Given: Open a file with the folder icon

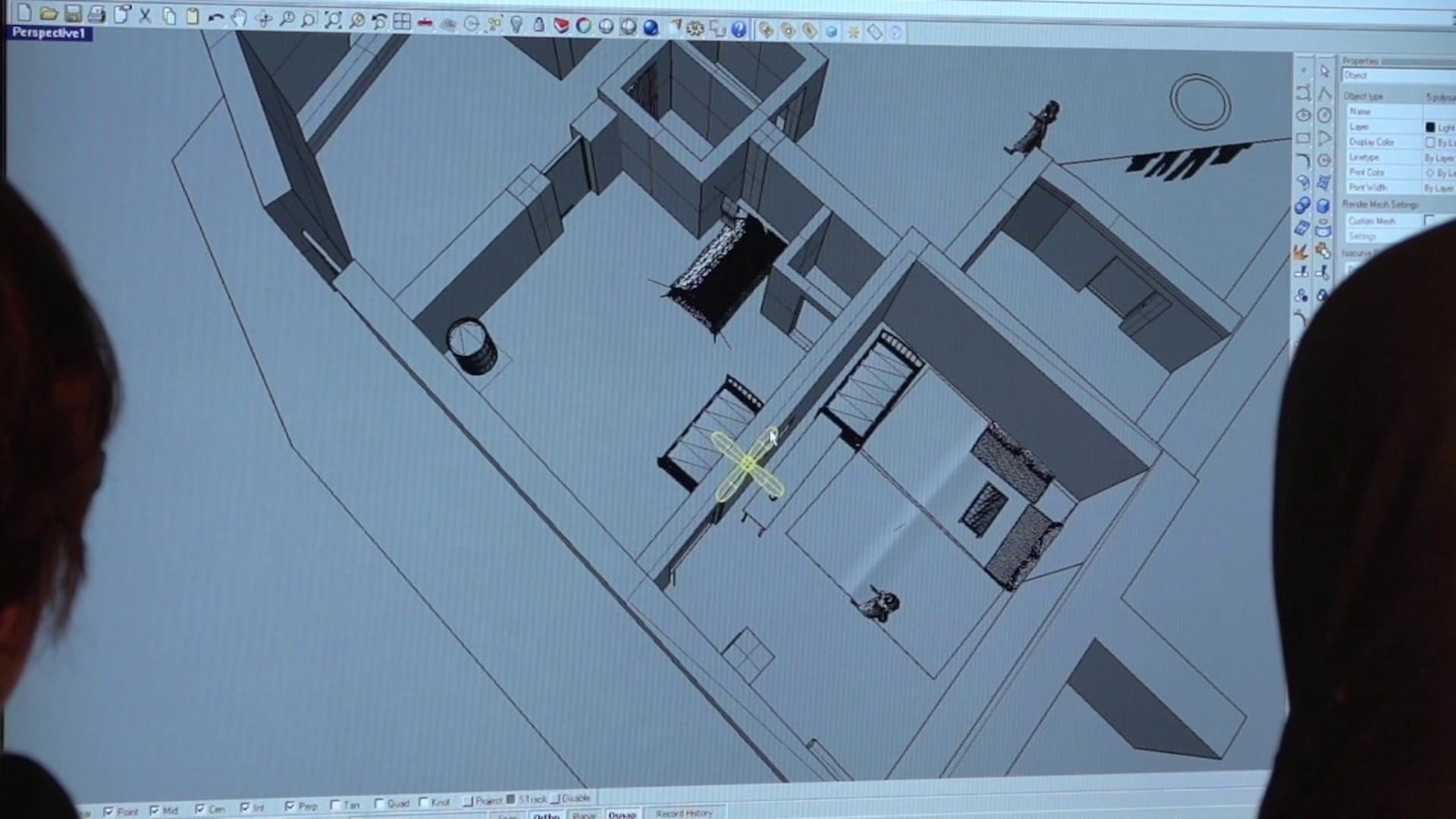Looking at the screenshot, I should click(49, 13).
